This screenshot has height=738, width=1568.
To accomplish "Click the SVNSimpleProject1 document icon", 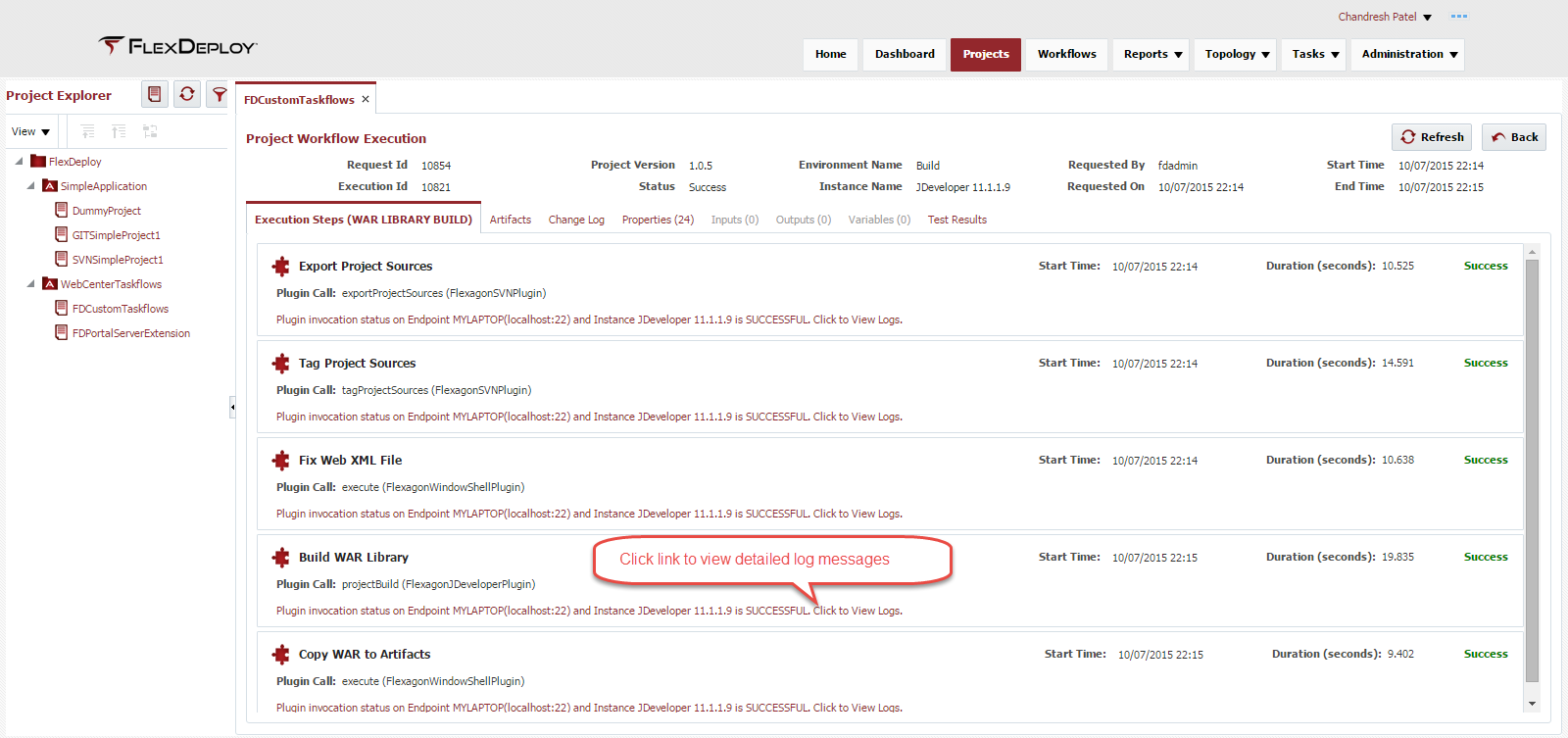I will (62, 259).
